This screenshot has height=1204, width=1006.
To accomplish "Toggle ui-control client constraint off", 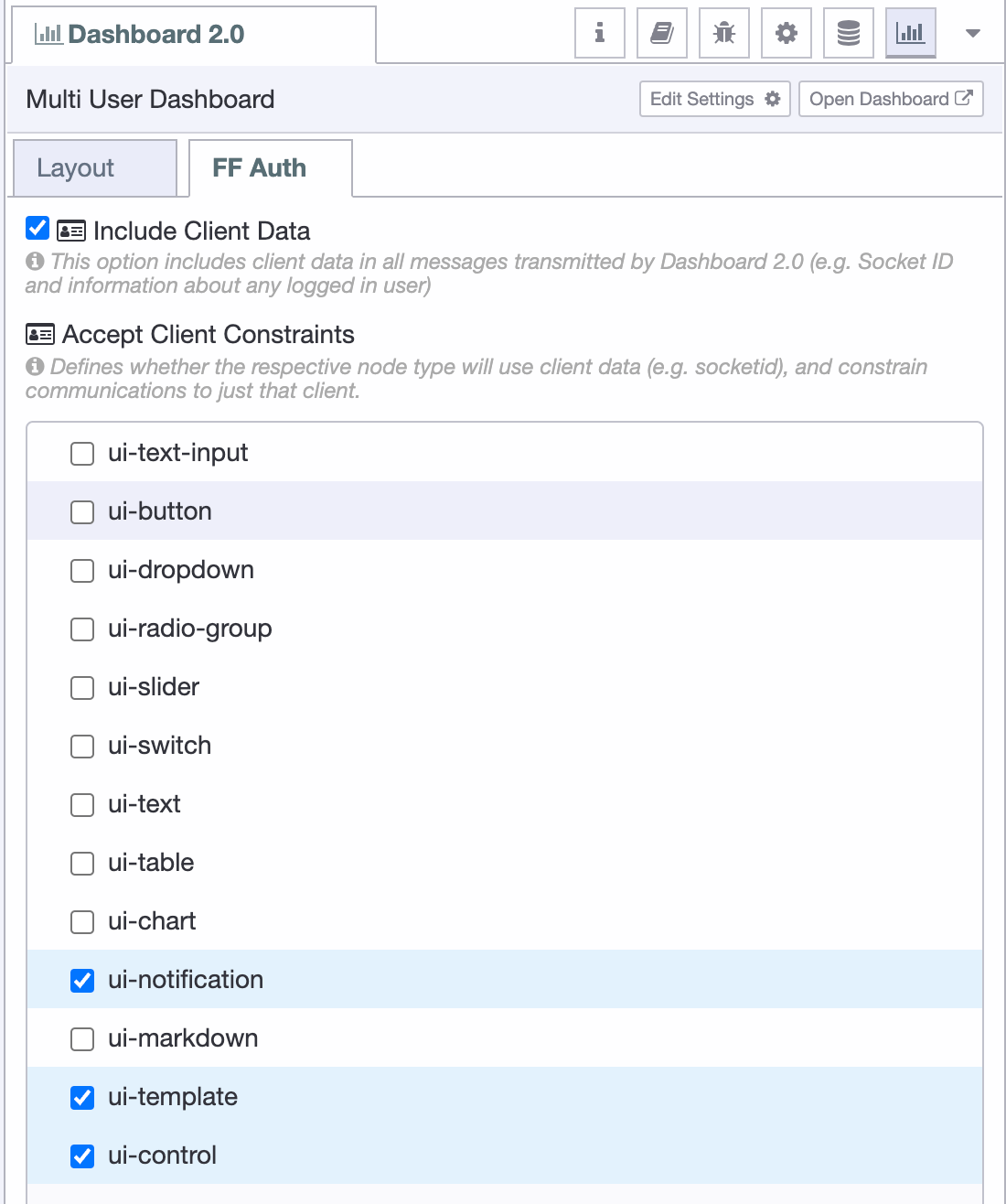I will tap(81, 1156).
